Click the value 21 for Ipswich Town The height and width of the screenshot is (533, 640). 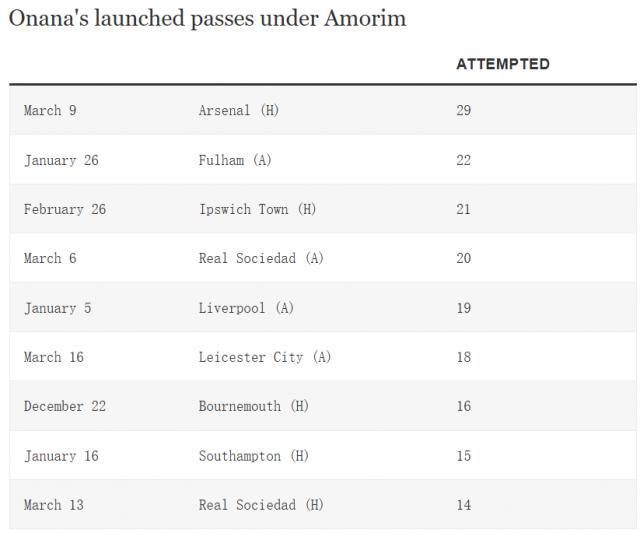463,209
